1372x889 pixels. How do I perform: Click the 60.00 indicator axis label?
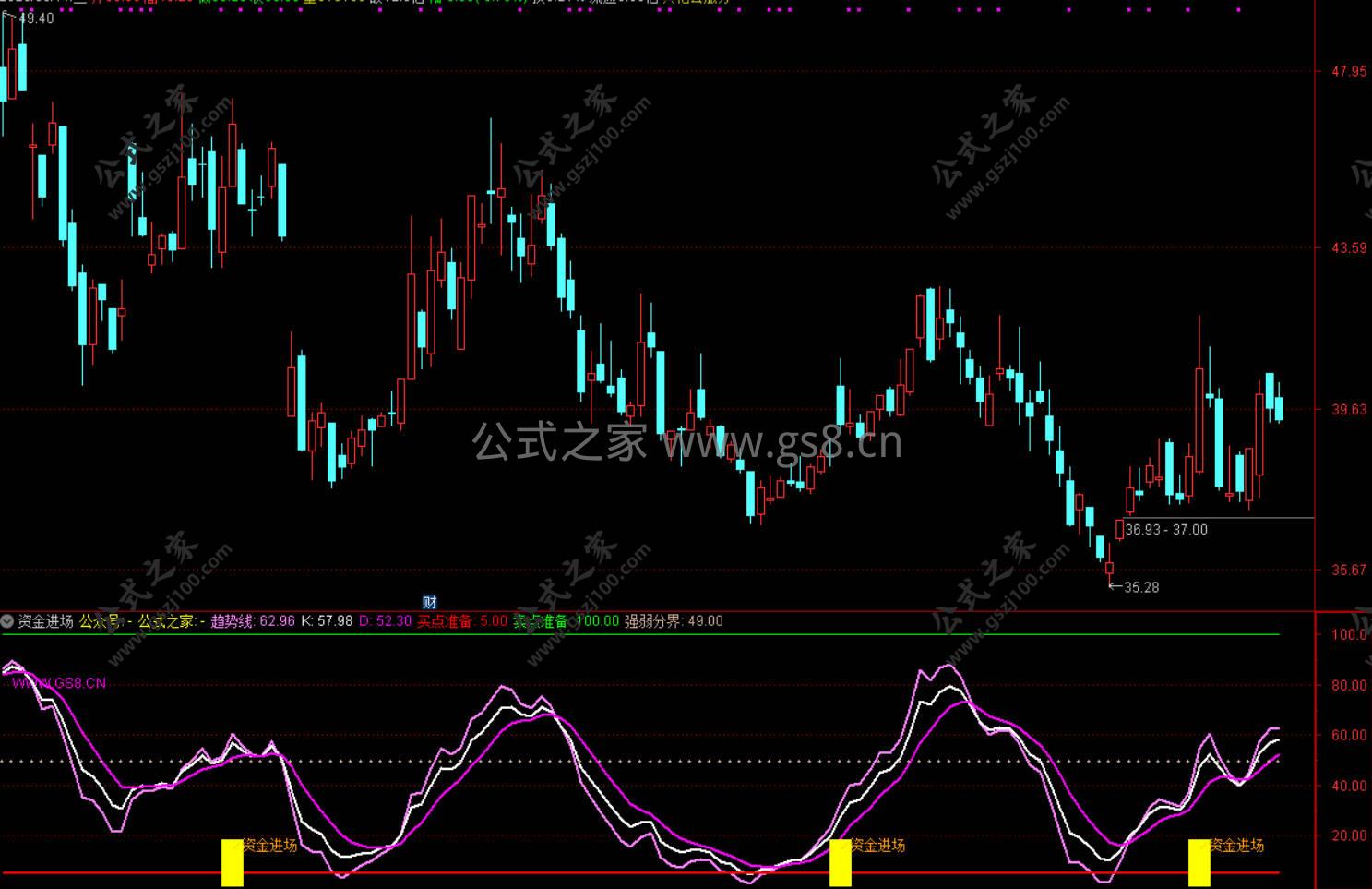point(1349,736)
